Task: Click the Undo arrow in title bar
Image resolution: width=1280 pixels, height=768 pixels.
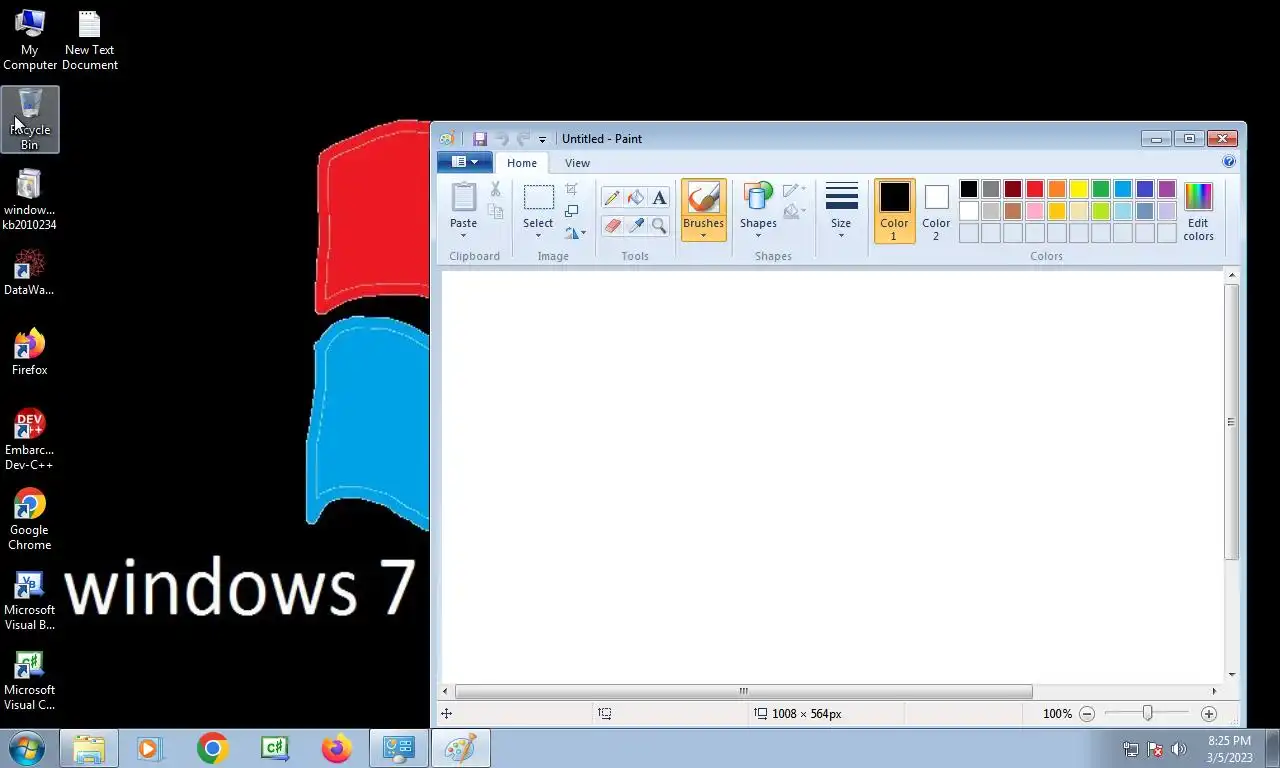Action: (x=502, y=139)
